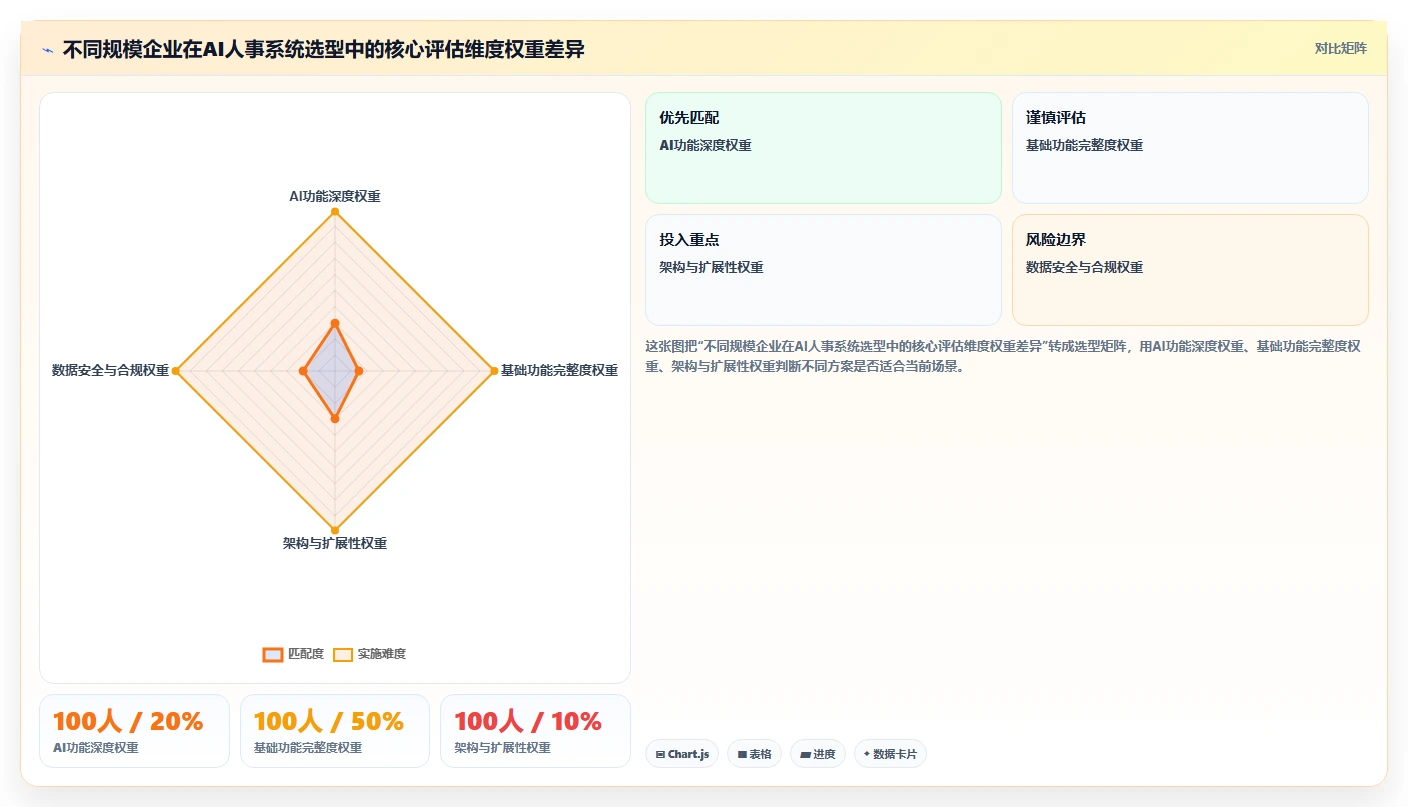Click the bottom outer radar data point
Viewport: 1408px width, 807px height.
(x=335, y=530)
